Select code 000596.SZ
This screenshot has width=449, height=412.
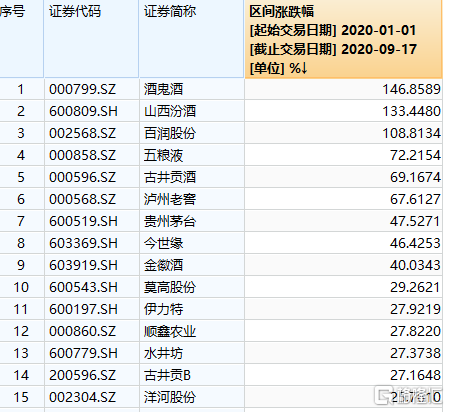pos(82,177)
